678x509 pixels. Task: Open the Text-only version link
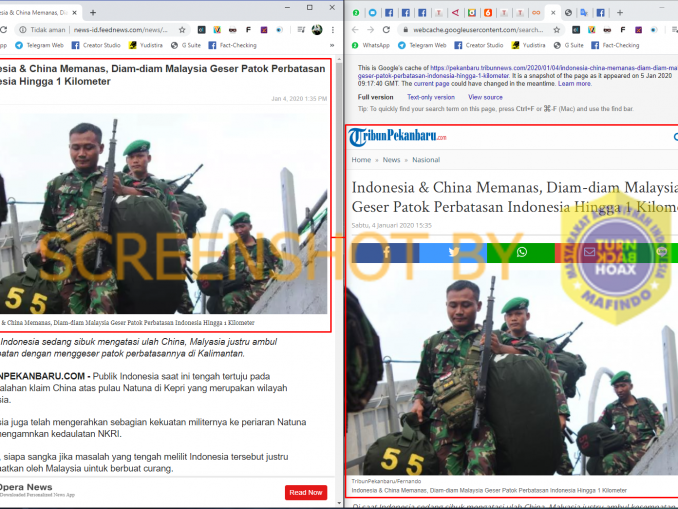pos(431,97)
